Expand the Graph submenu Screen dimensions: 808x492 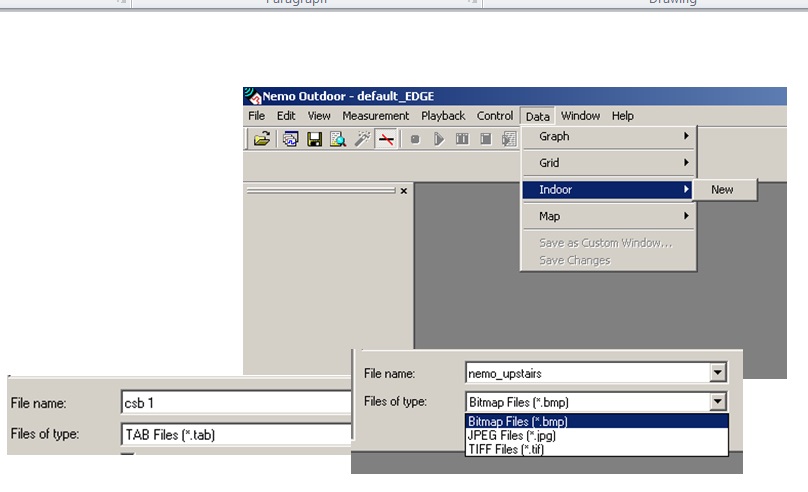tap(608, 137)
